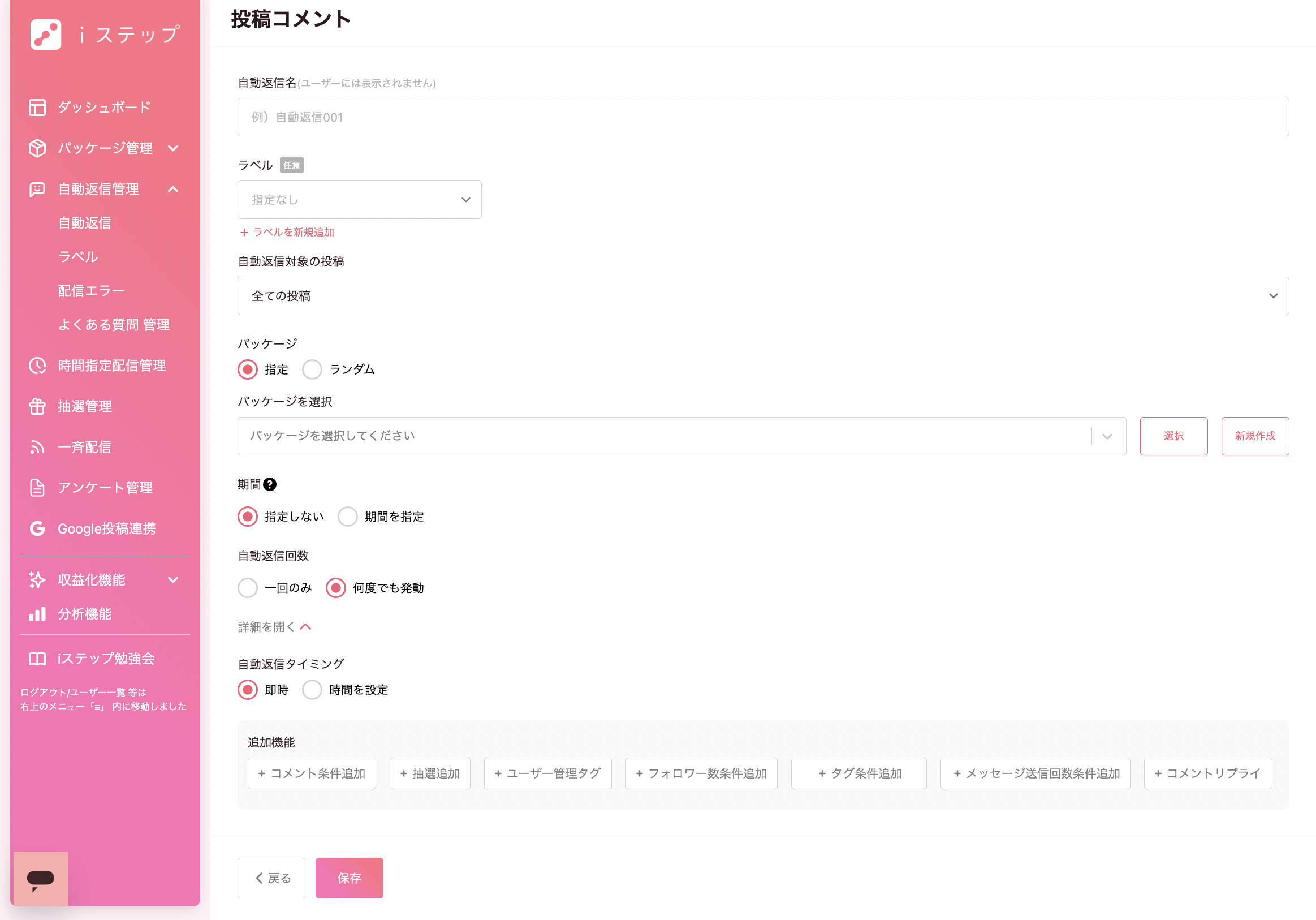This screenshot has width=1316, height=920.
Task: Select 時間を設定 timing radio button
Action: point(312,690)
